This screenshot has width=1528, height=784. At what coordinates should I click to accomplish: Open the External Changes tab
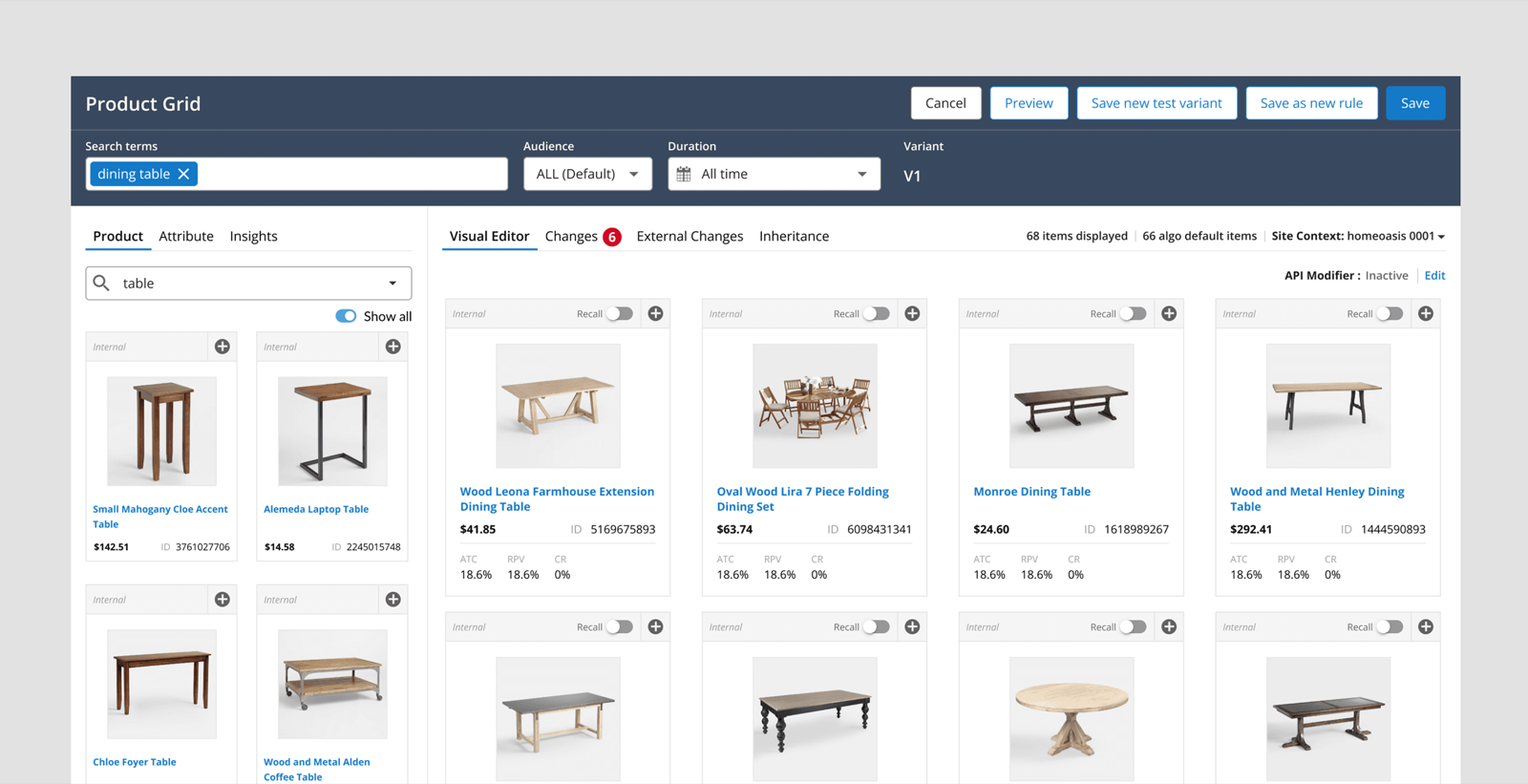[x=690, y=236]
